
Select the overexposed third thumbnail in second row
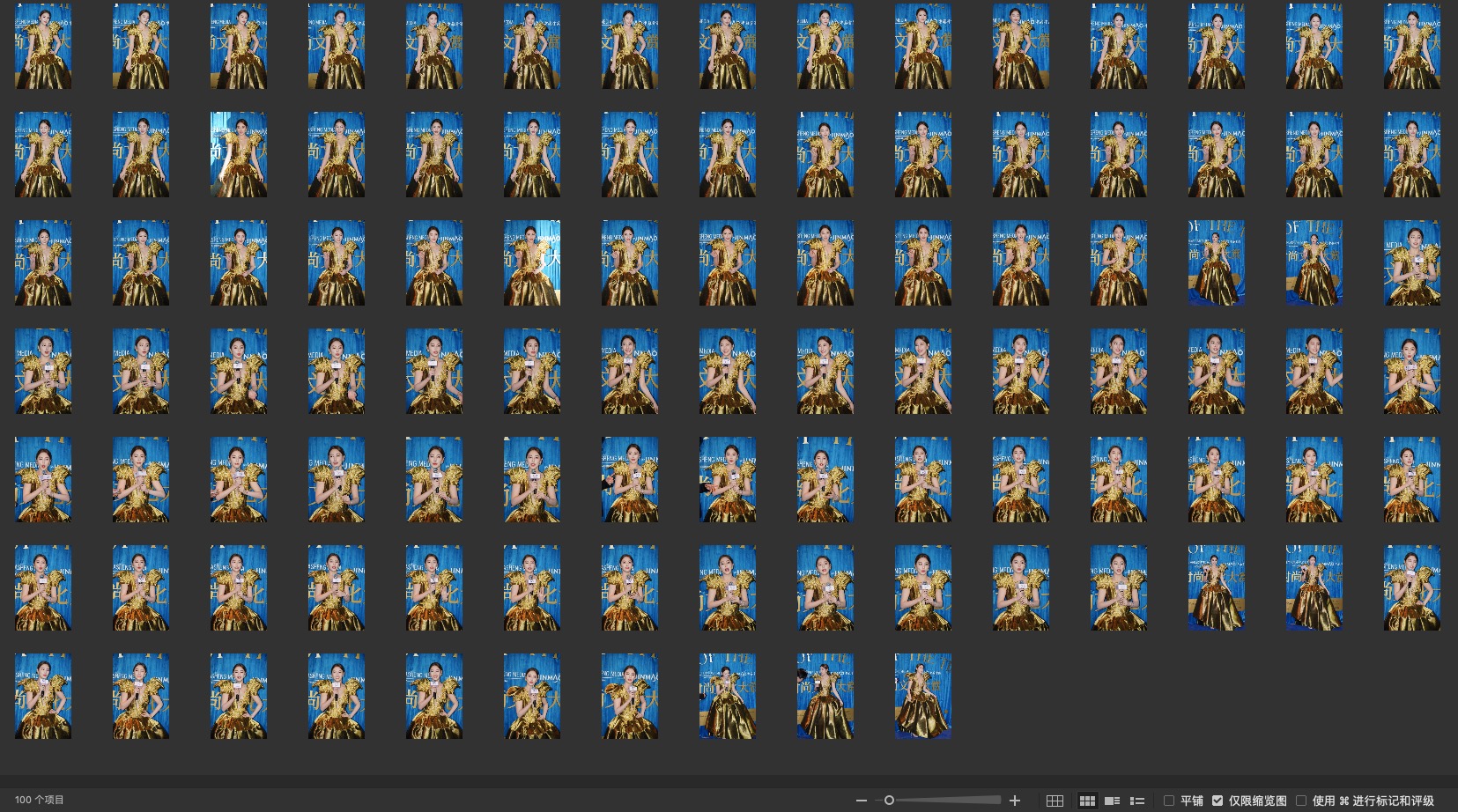pyautogui.click(x=239, y=154)
